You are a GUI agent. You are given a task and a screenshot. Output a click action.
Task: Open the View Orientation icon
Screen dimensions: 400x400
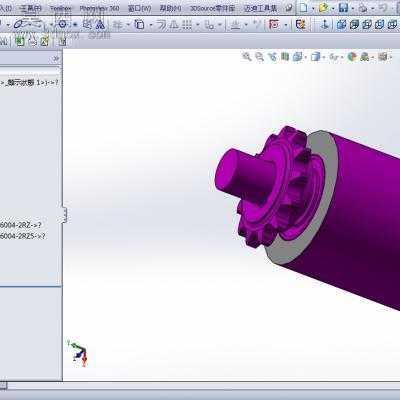tap(297, 57)
